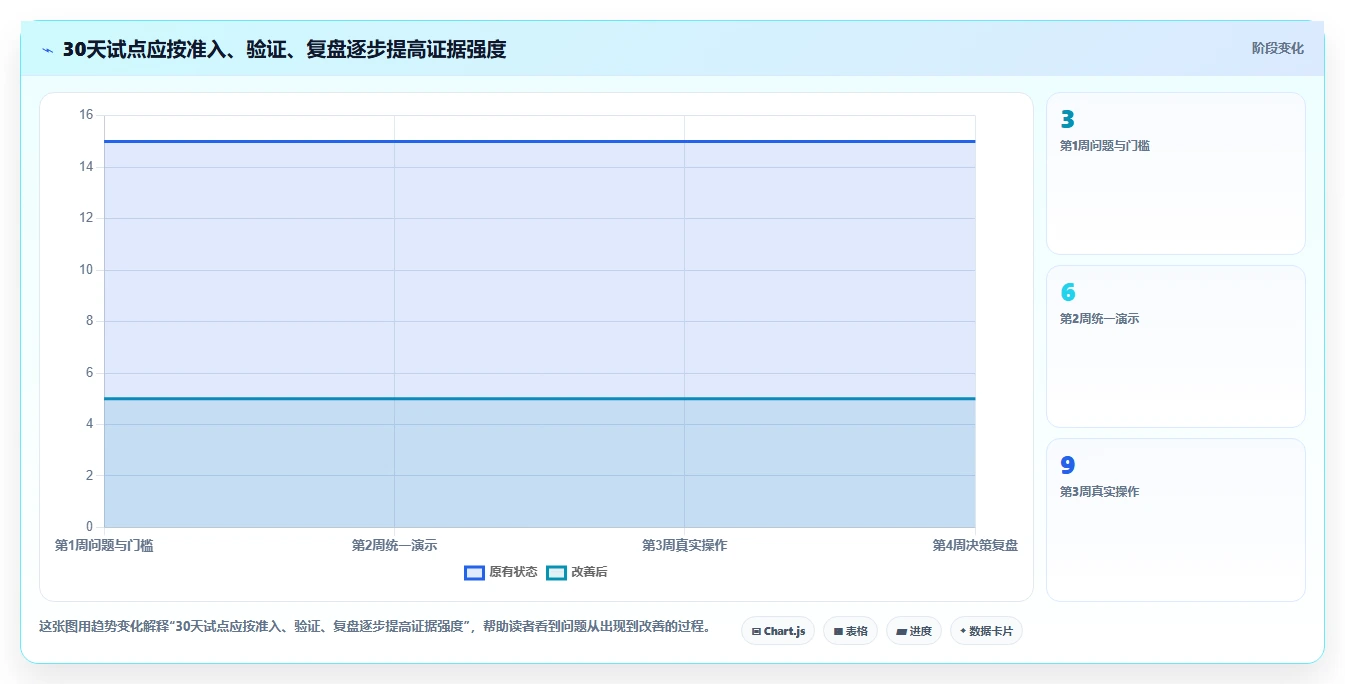
Task: Click the y-axis value 2
Action: (x=89, y=475)
